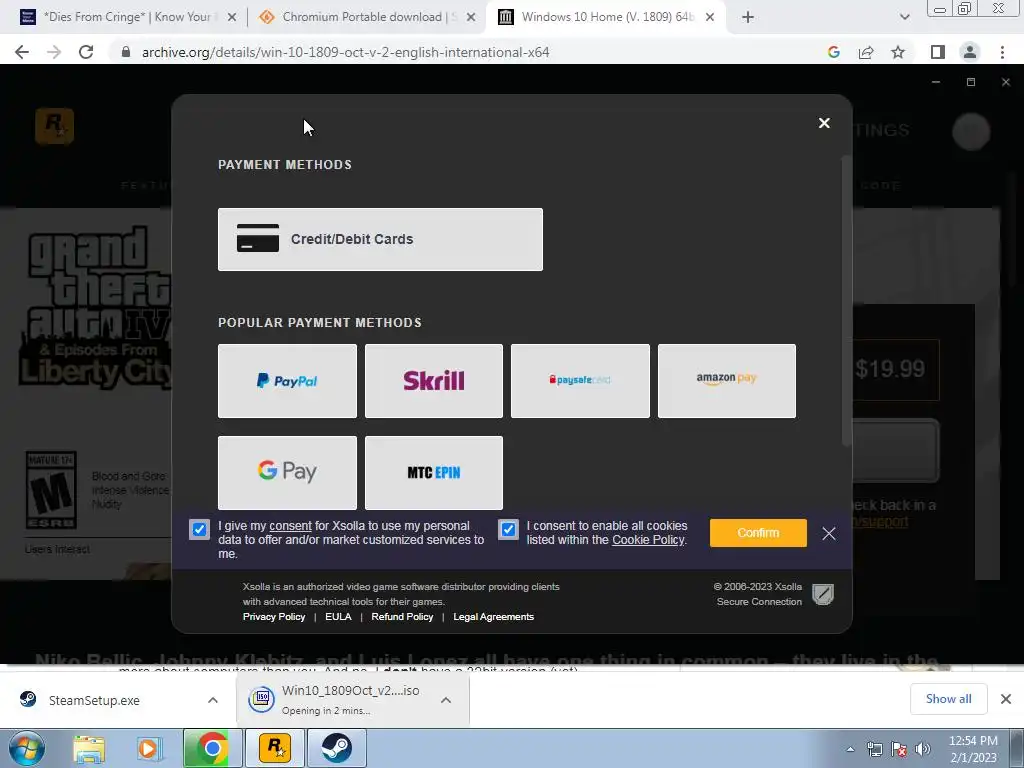Dismiss the consent banner with X
Screen dimensions: 1024x768
pyautogui.click(x=829, y=534)
